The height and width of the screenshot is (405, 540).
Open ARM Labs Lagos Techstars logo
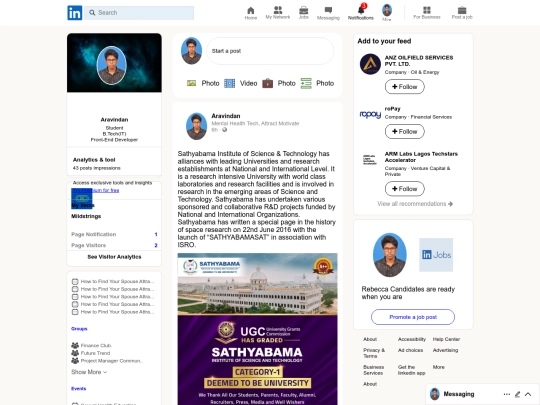pyautogui.click(x=370, y=160)
